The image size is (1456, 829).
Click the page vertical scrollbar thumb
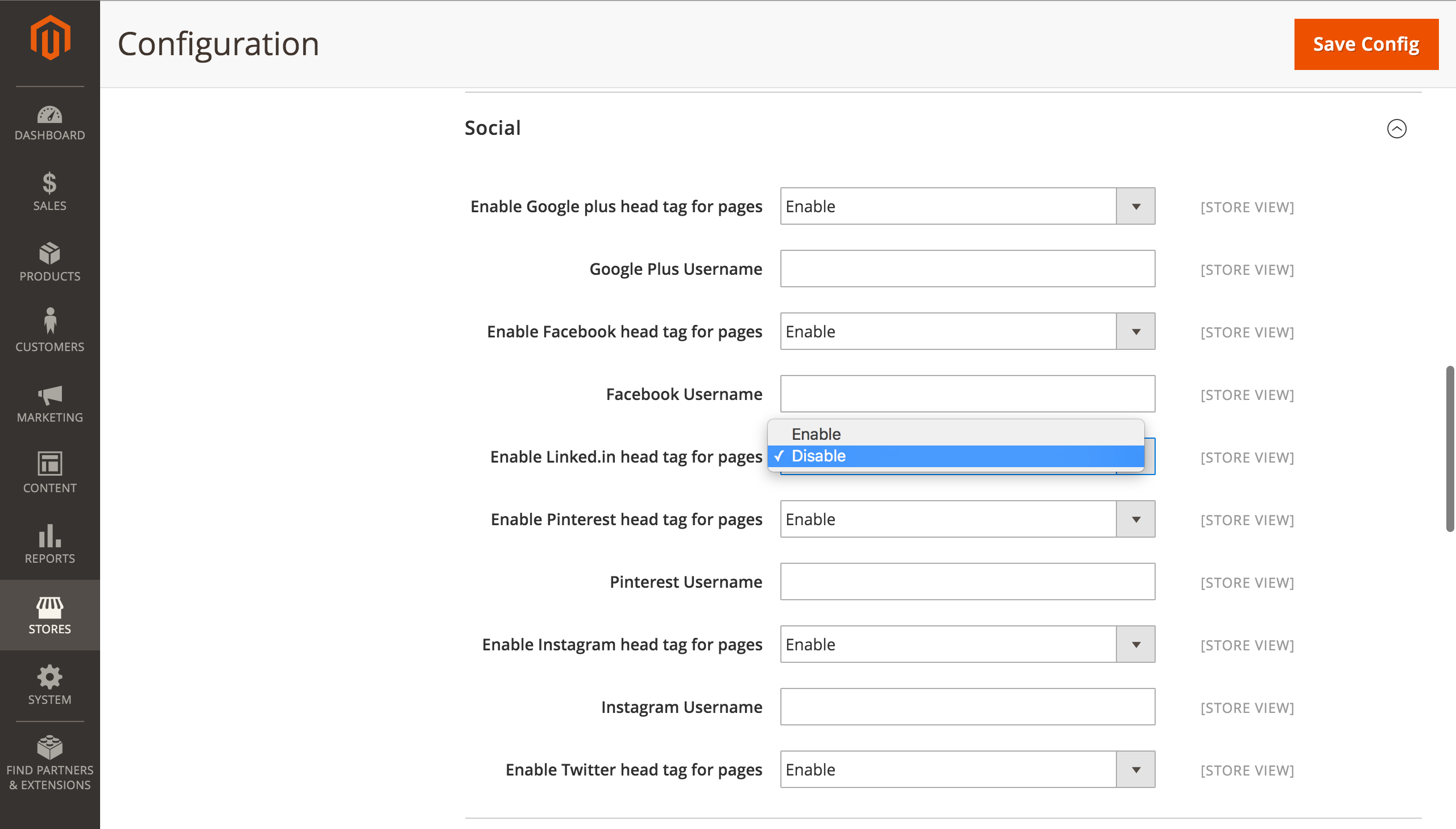tap(1450, 449)
